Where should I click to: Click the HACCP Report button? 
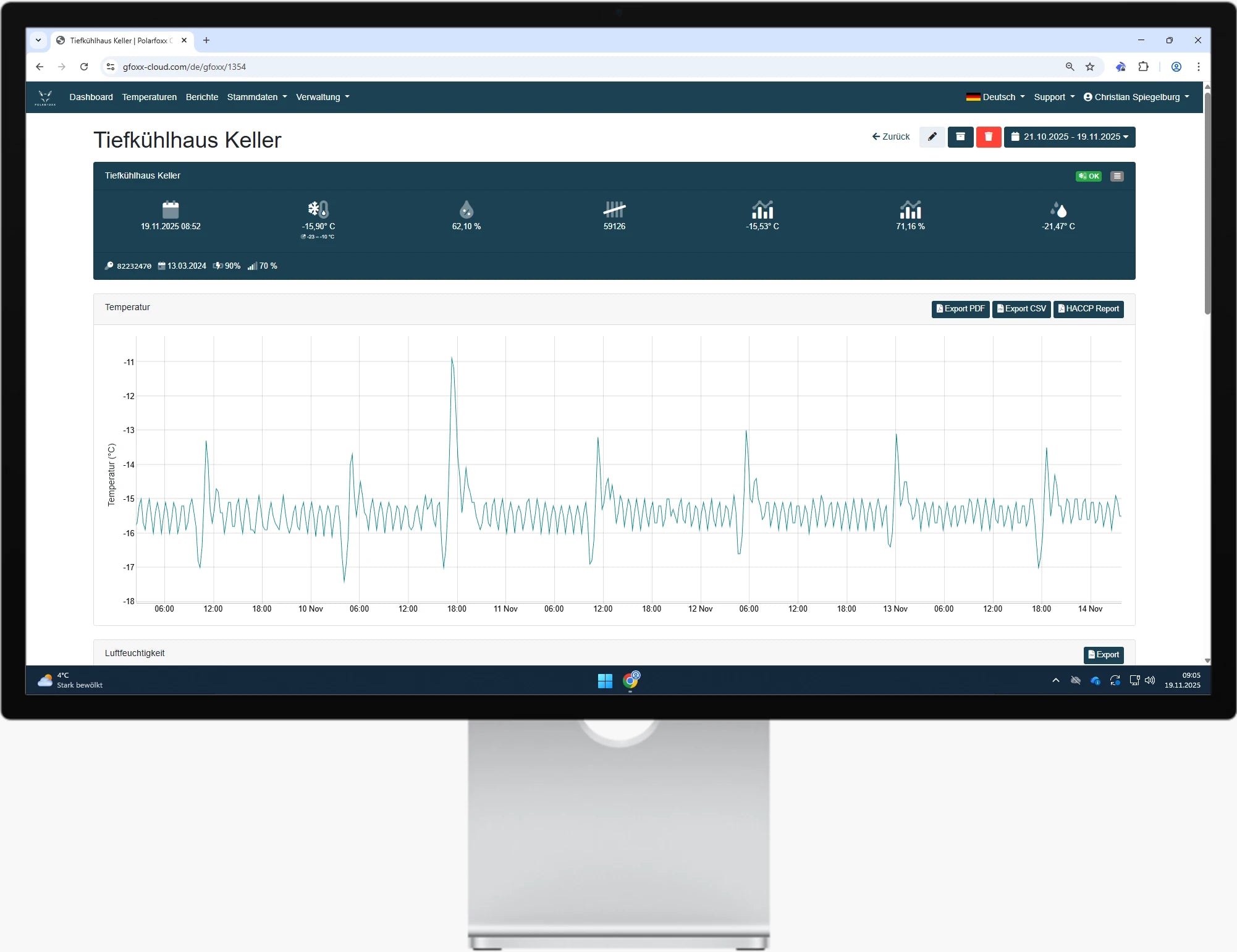click(1088, 309)
